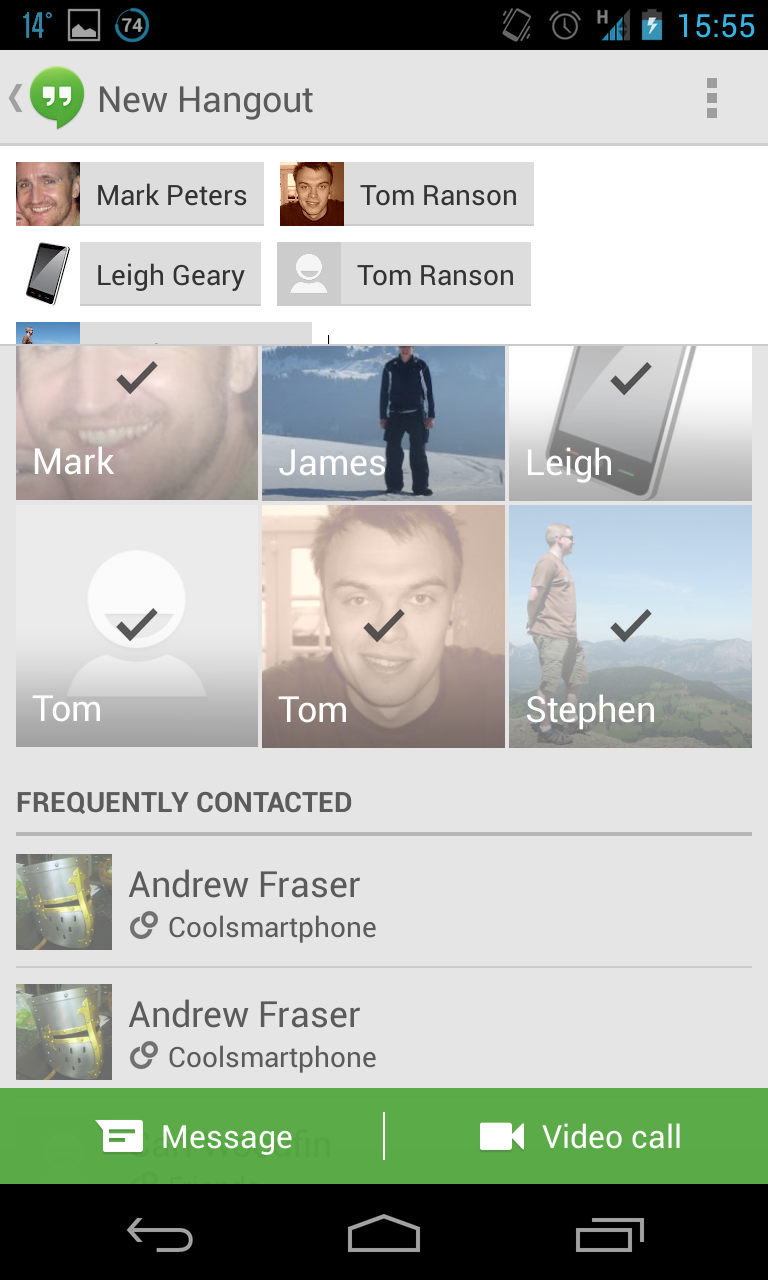Image resolution: width=768 pixels, height=1280 pixels.
Task: Tap the Android back navigation icon
Action: point(160,1236)
